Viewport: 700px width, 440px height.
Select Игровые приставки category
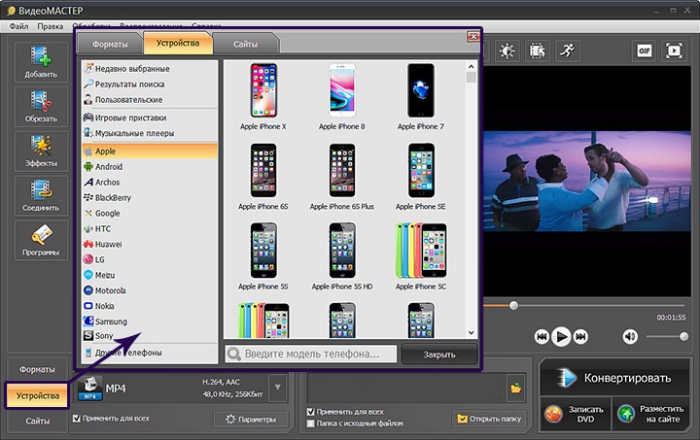tap(150, 118)
